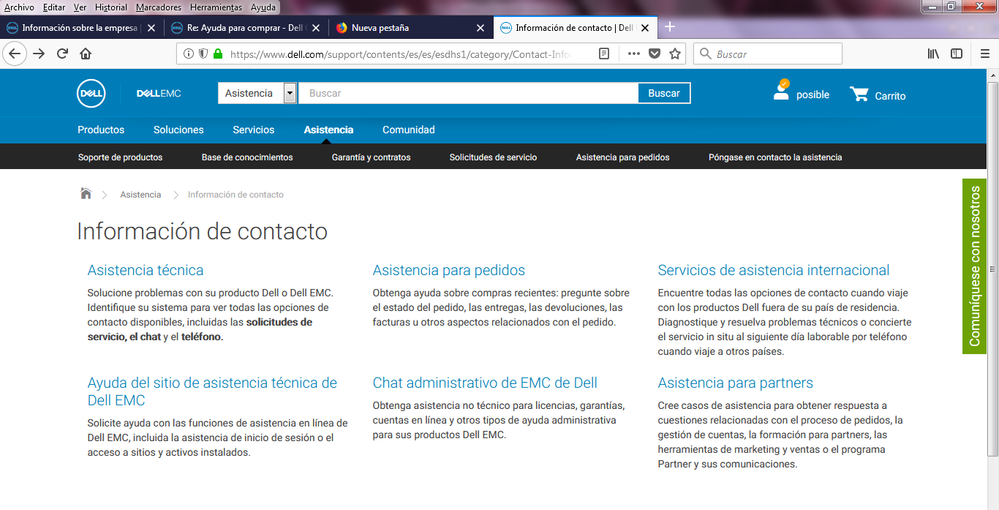This screenshot has height=510, width=999.
Task: Open Garantía y contratos
Action: pyautogui.click(x=371, y=157)
